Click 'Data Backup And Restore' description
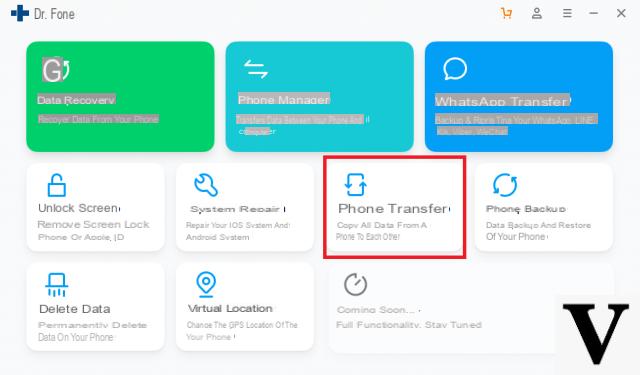Viewport: 640px width, 375px height. tap(538, 225)
